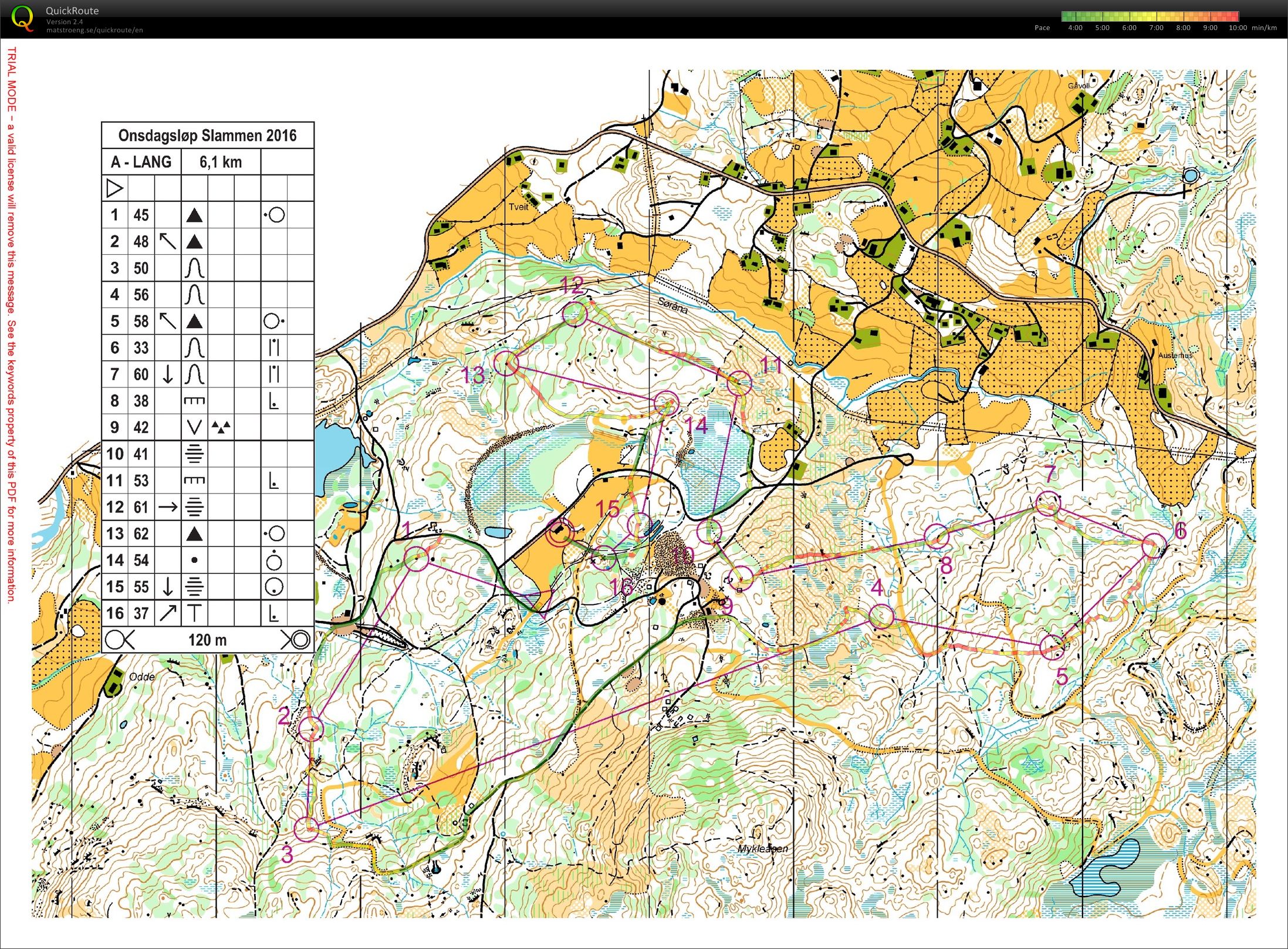Select the cliff symbol in row 8
Viewport: 1288px width, 949px height.
[x=194, y=401]
